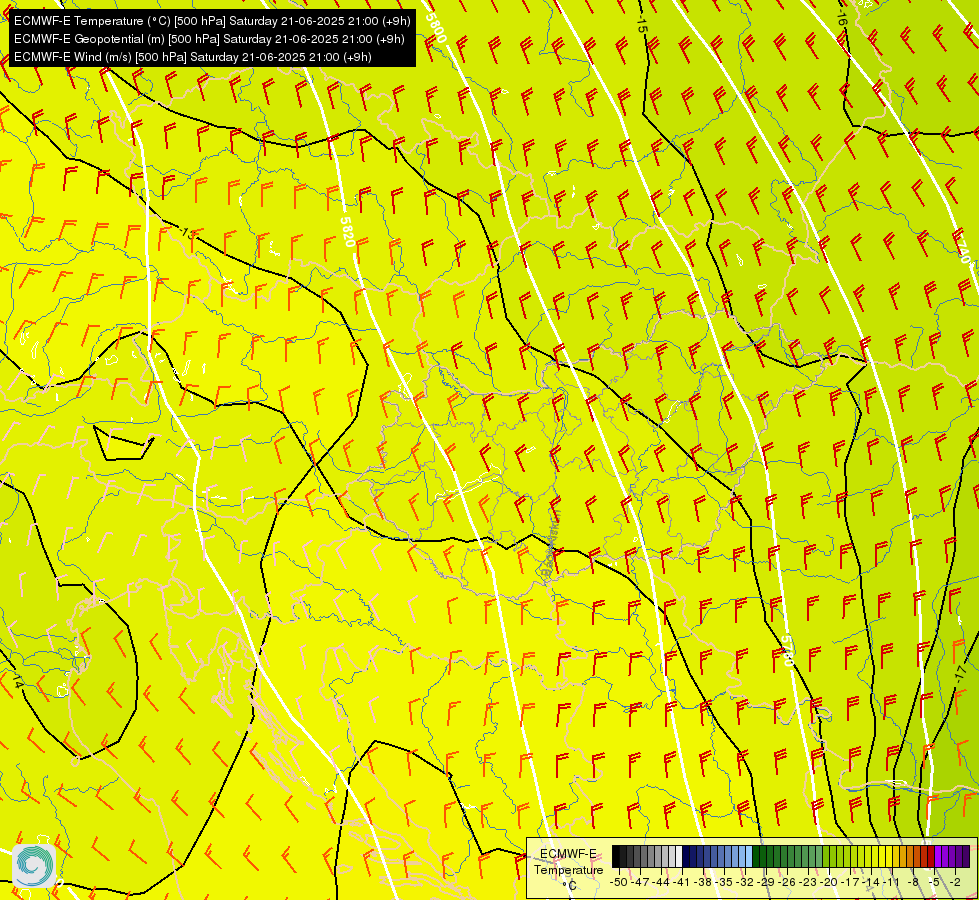
Task: Select the ECMWF-E Wind 500 hPa title line
Action: coord(192,57)
